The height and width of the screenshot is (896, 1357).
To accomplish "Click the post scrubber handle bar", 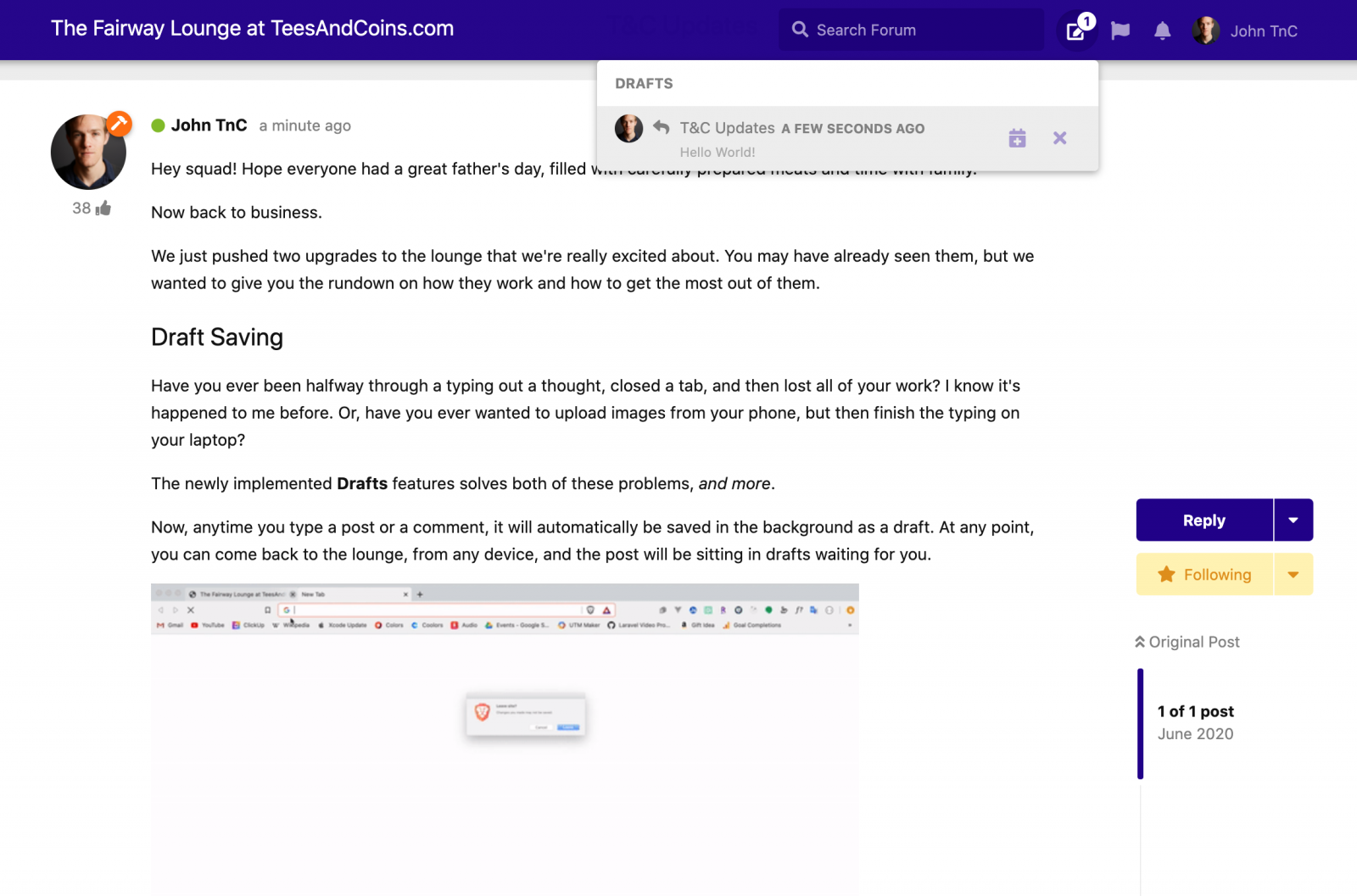I will click(x=1140, y=724).
